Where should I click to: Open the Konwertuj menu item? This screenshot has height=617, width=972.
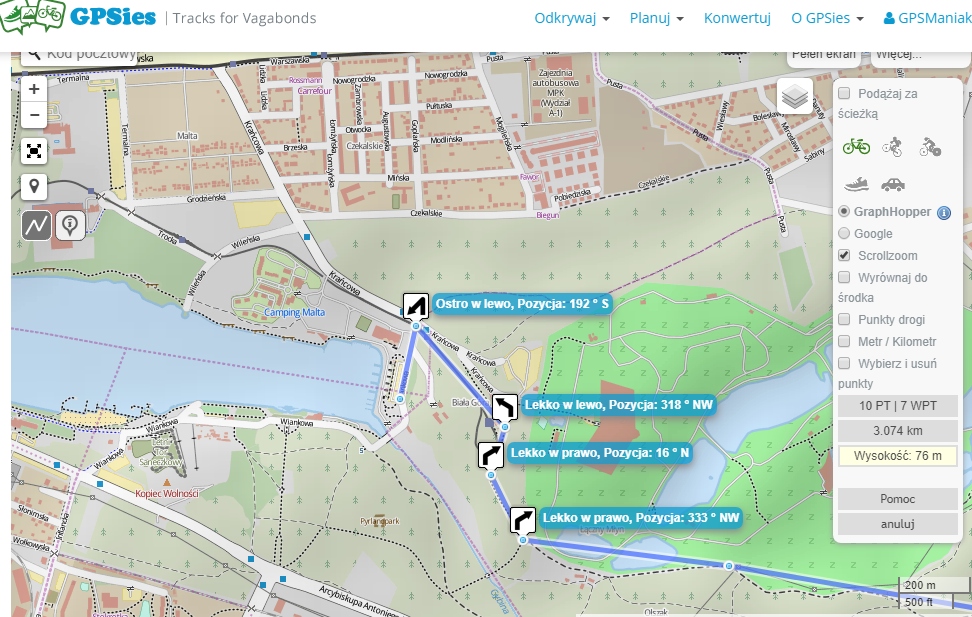(737, 18)
